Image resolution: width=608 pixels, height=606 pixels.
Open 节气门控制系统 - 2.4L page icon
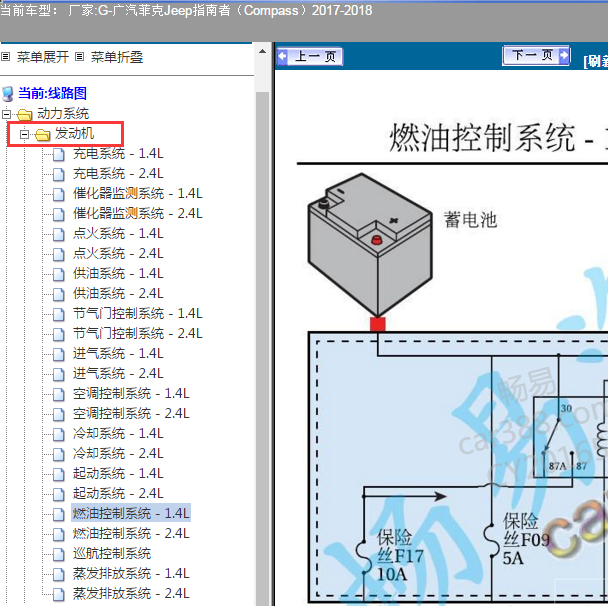coord(59,334)
